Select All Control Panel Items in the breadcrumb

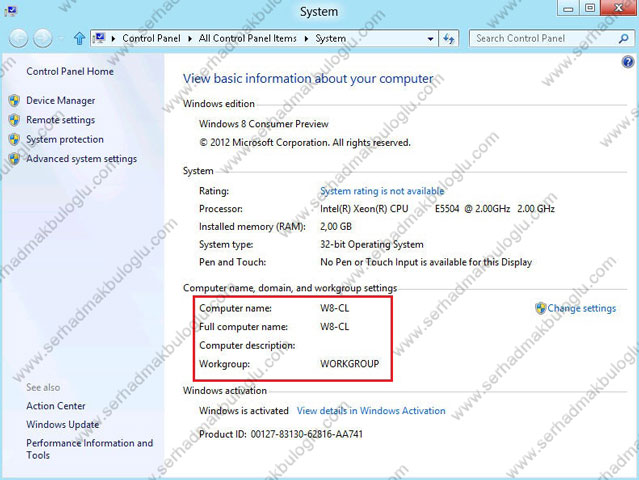tap(247, 38)
